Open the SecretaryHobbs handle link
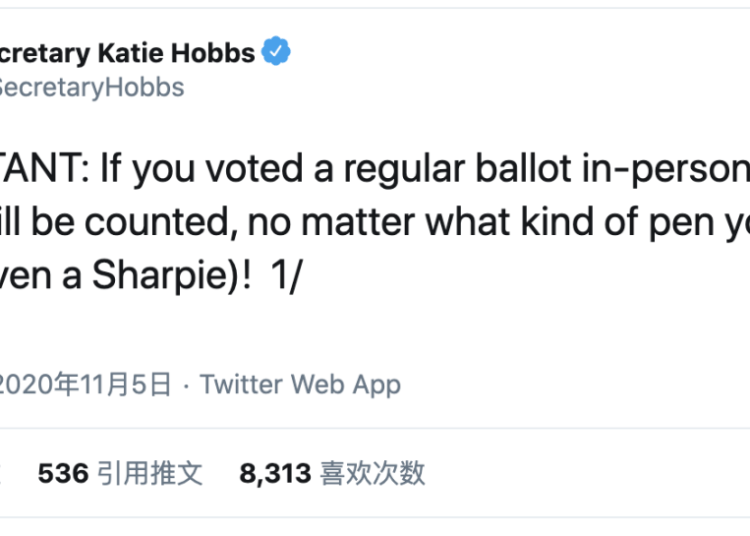The image size is (750, 536). coord(92,88)
